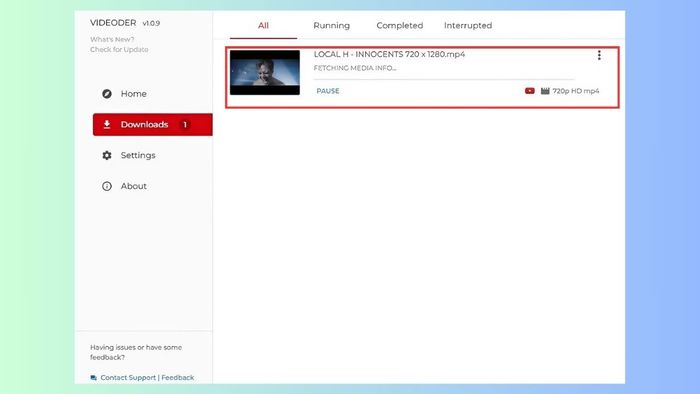Click the chat icon beside Contact Support
700x394 pixels.
pos(93,378)
